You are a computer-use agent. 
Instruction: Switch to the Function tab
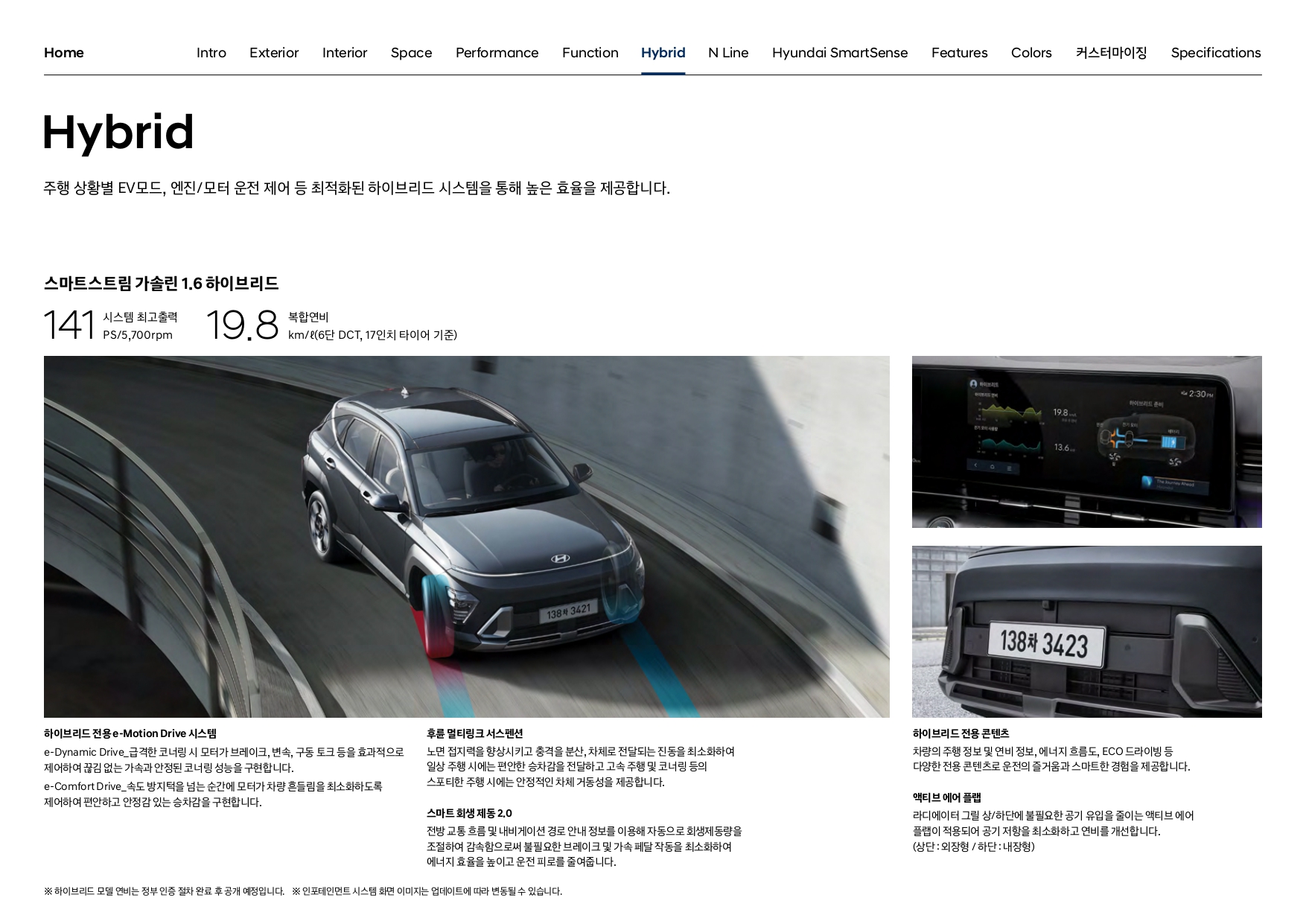coord(590,53)
